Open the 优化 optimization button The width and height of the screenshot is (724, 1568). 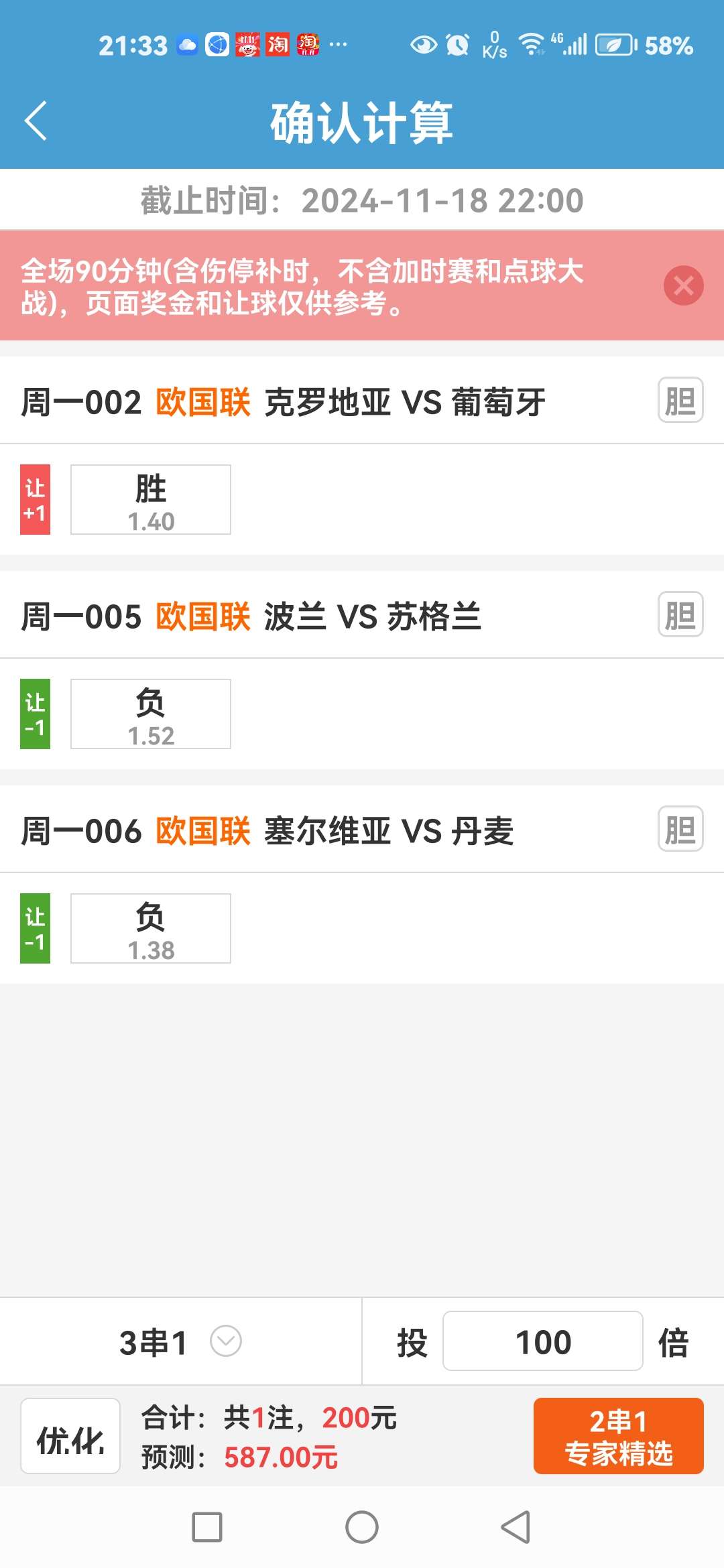tap(70, 1436)
